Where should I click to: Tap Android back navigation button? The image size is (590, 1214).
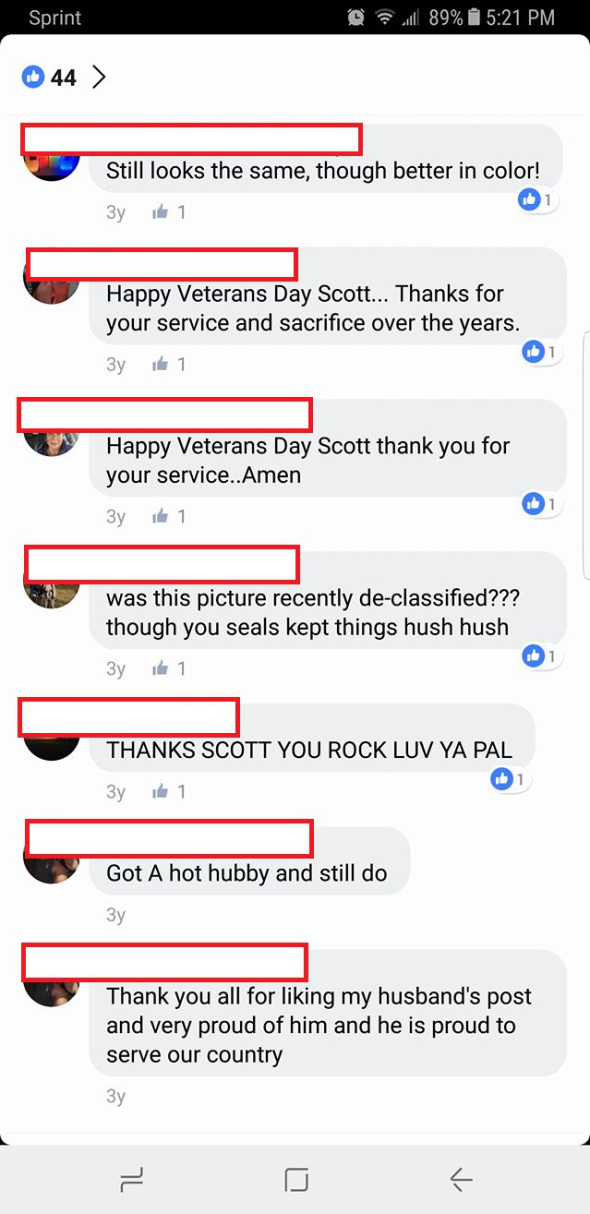point(460,1180)
